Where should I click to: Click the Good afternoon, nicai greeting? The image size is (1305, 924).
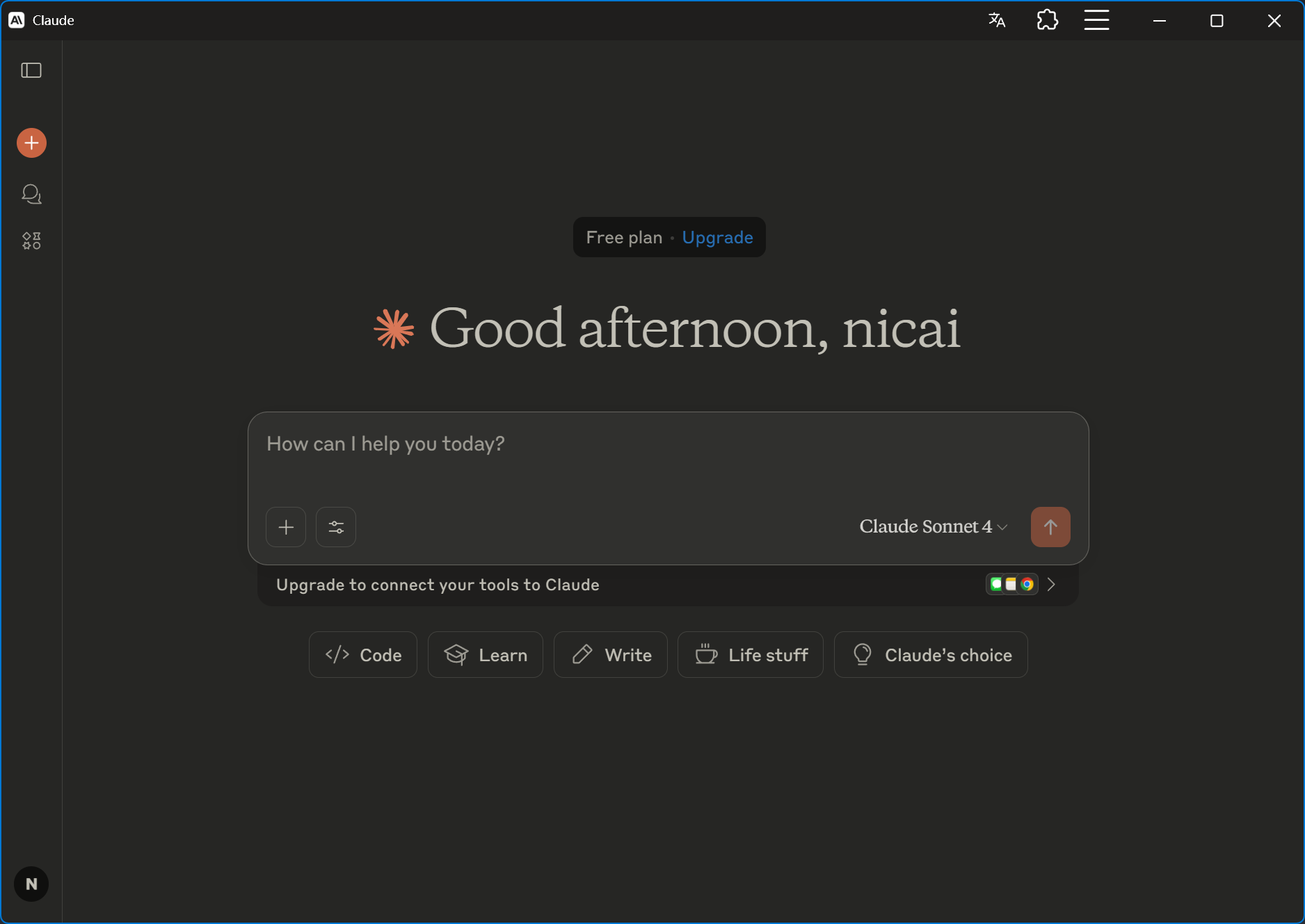click(x=695, y=328)
